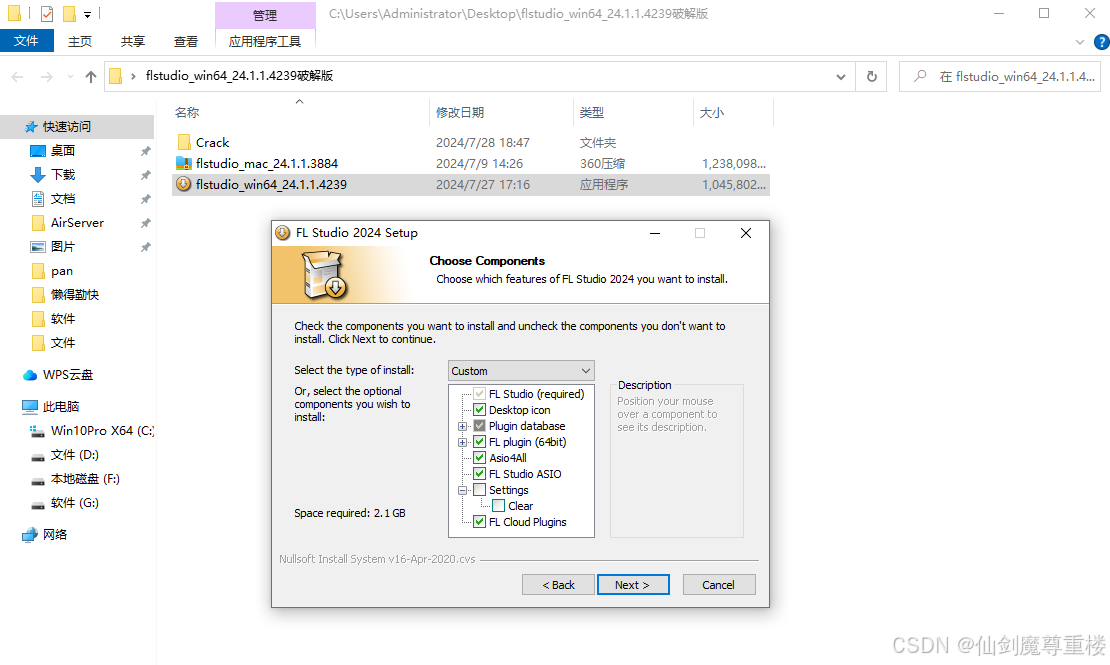Screen dimensions: 1110x665
Task: Uncheck the Desktop icon component
Action: tap(479, 410)
